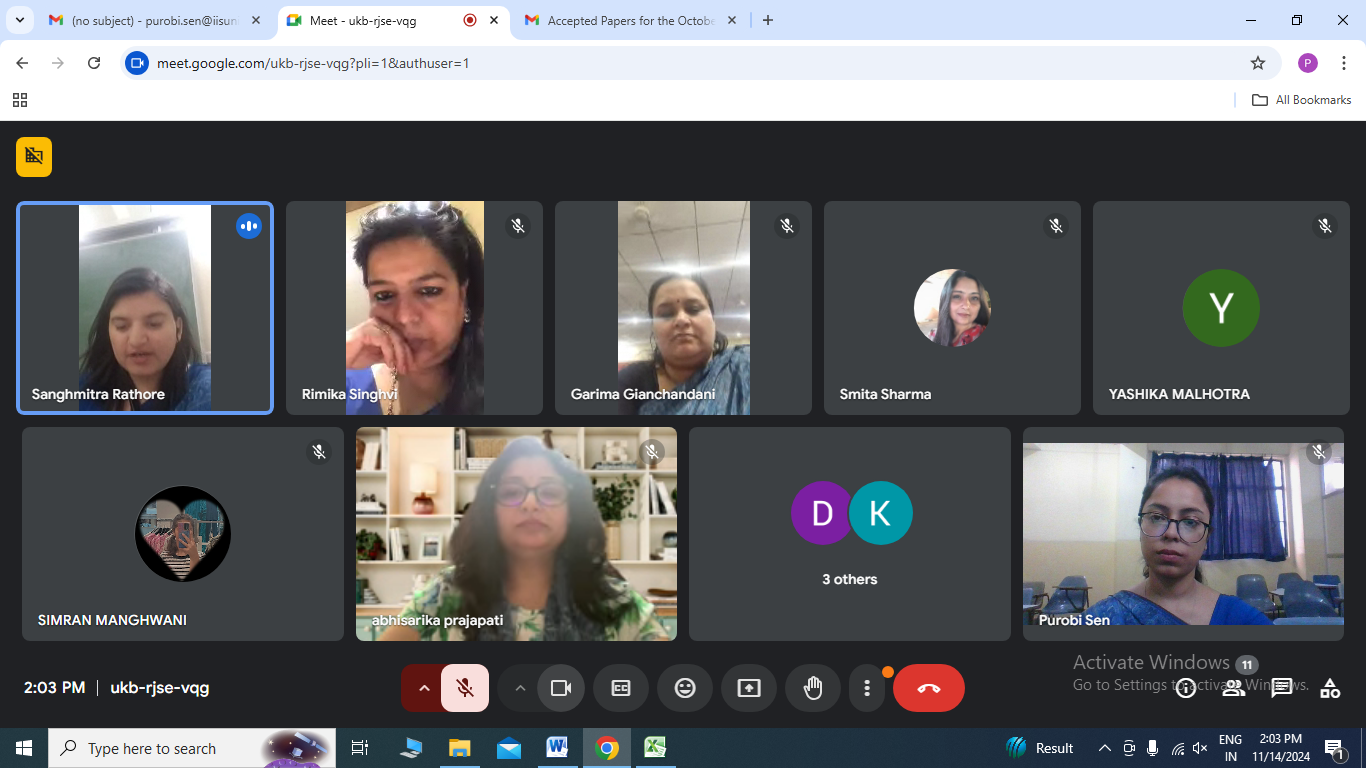
Task: Expand audio settings arrow beside microphone
Action: [424, 688]
